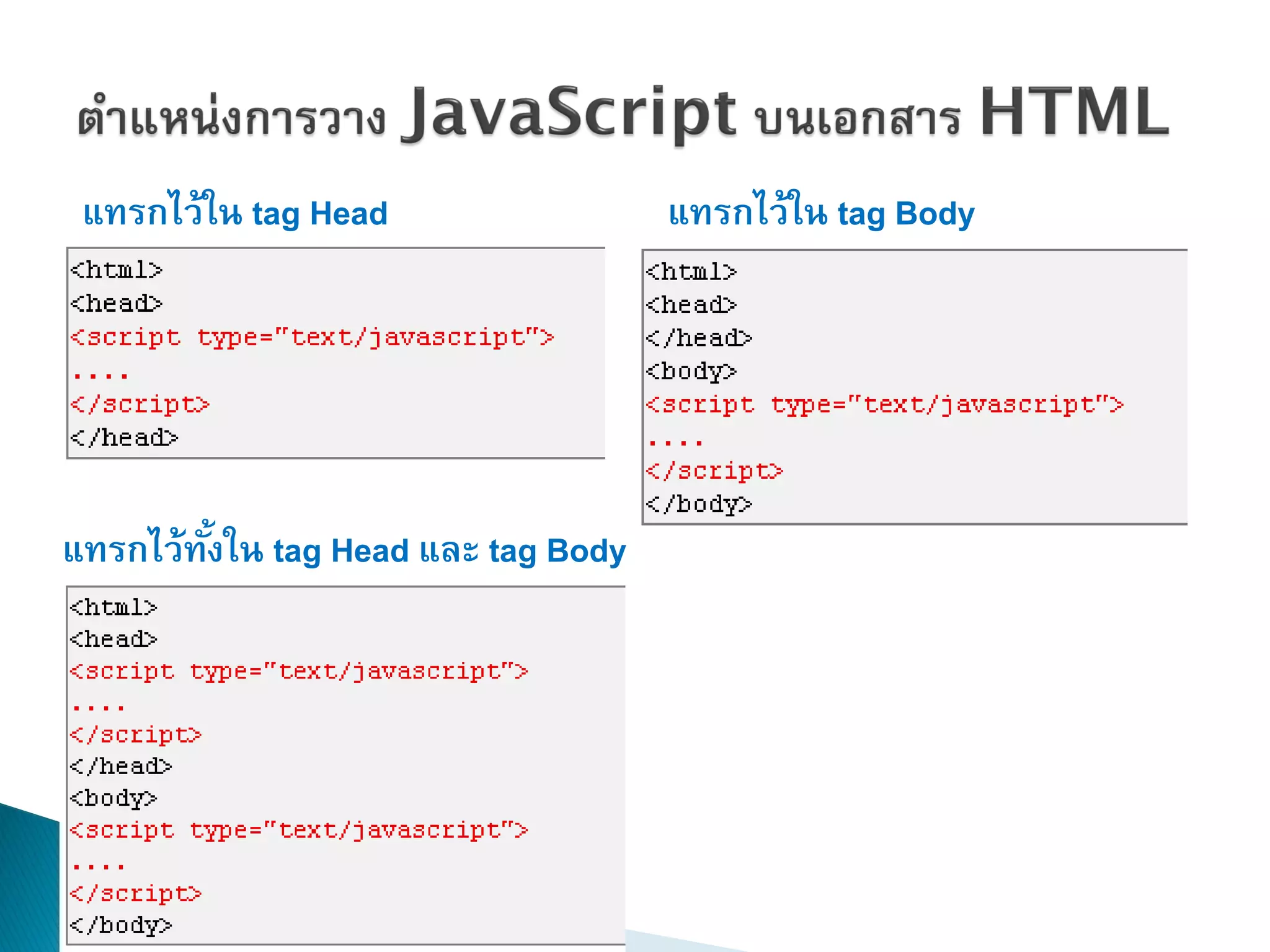Select '</script>' just before '</head>' in Head-and-Body box
The height and width of the screenshot is (952, 1270).
(136, 735)
